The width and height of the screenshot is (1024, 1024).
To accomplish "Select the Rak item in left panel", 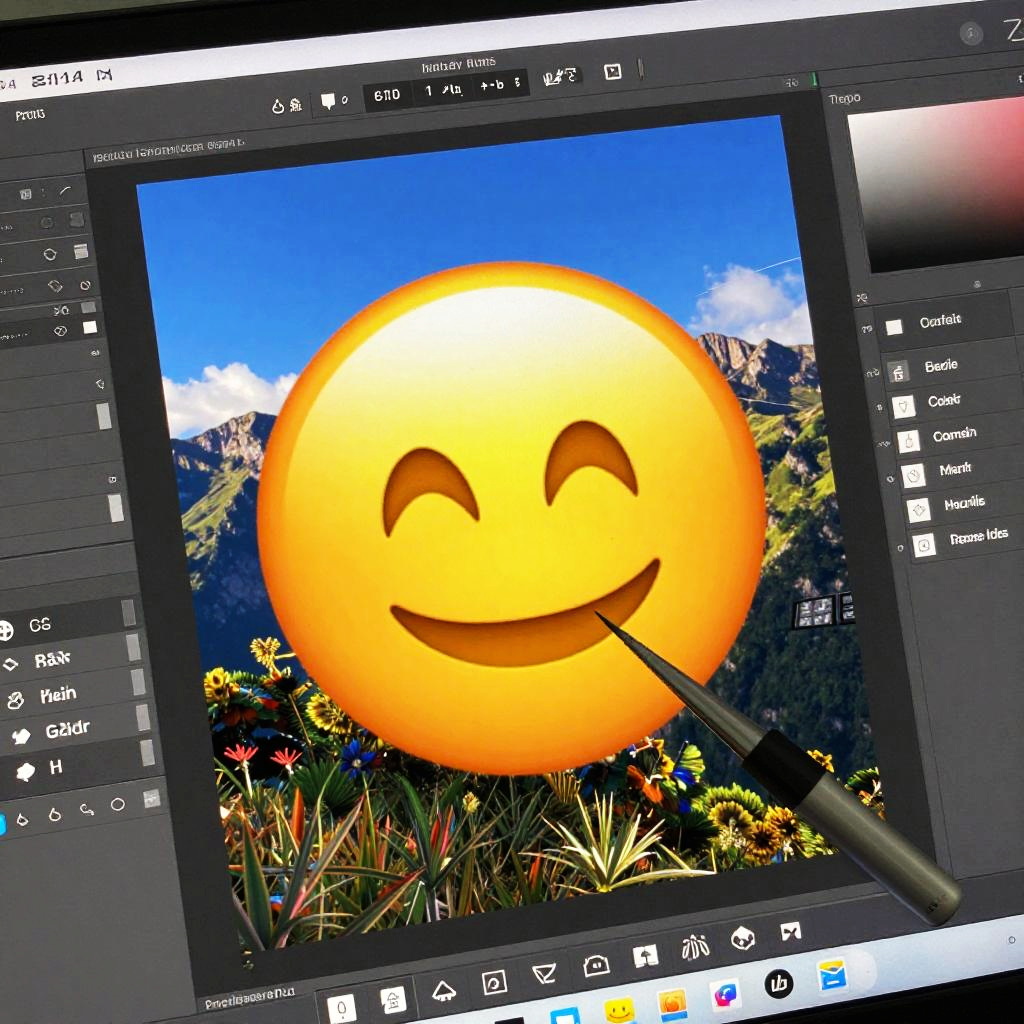I will point(52,659).
